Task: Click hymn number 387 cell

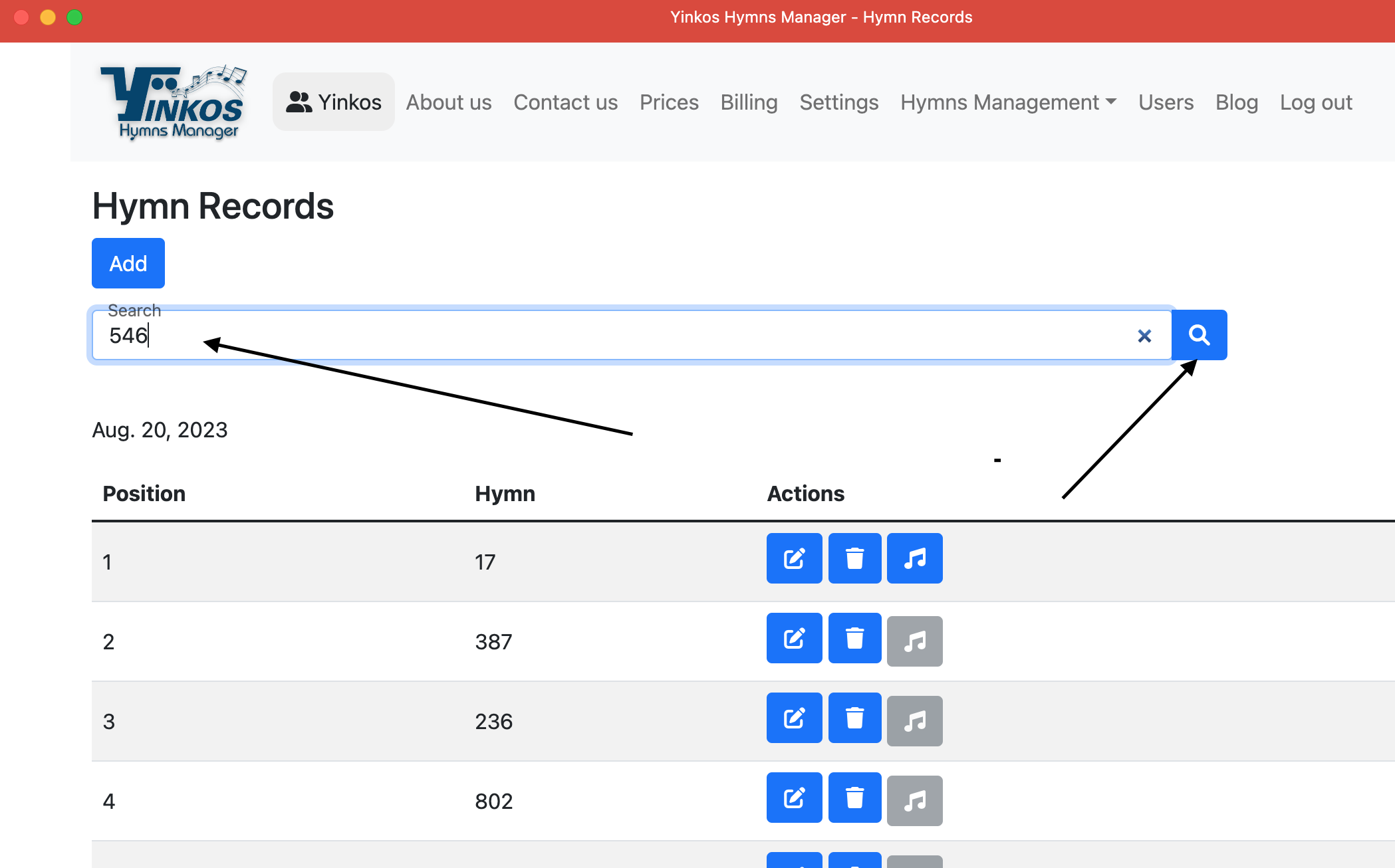Action: (493, 642)
